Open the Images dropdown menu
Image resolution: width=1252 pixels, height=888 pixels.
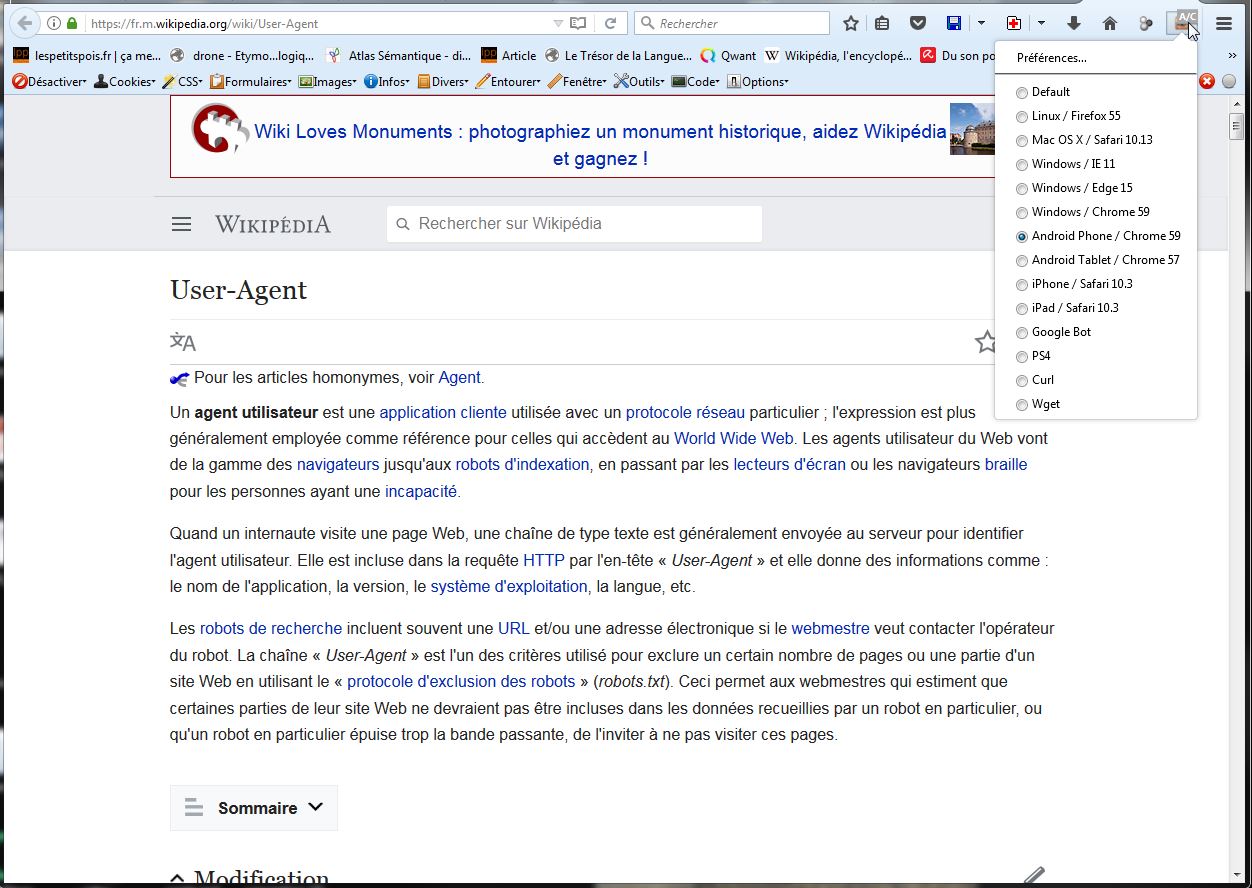(328, 82)
